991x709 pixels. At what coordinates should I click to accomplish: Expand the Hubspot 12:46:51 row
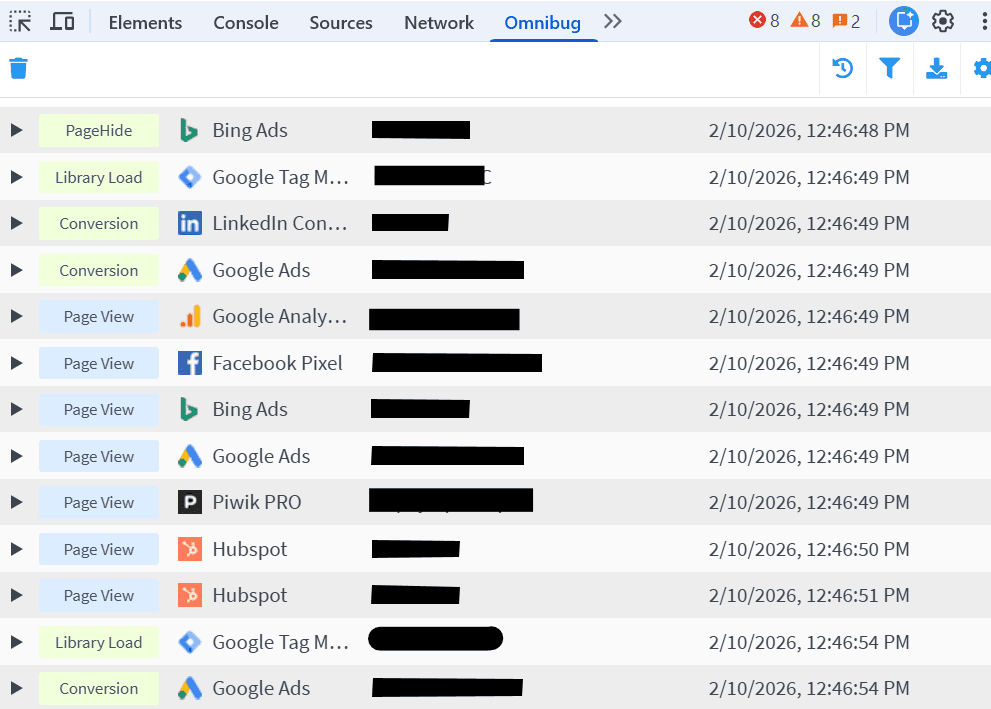pyautogui.click(x=16, y=595)
